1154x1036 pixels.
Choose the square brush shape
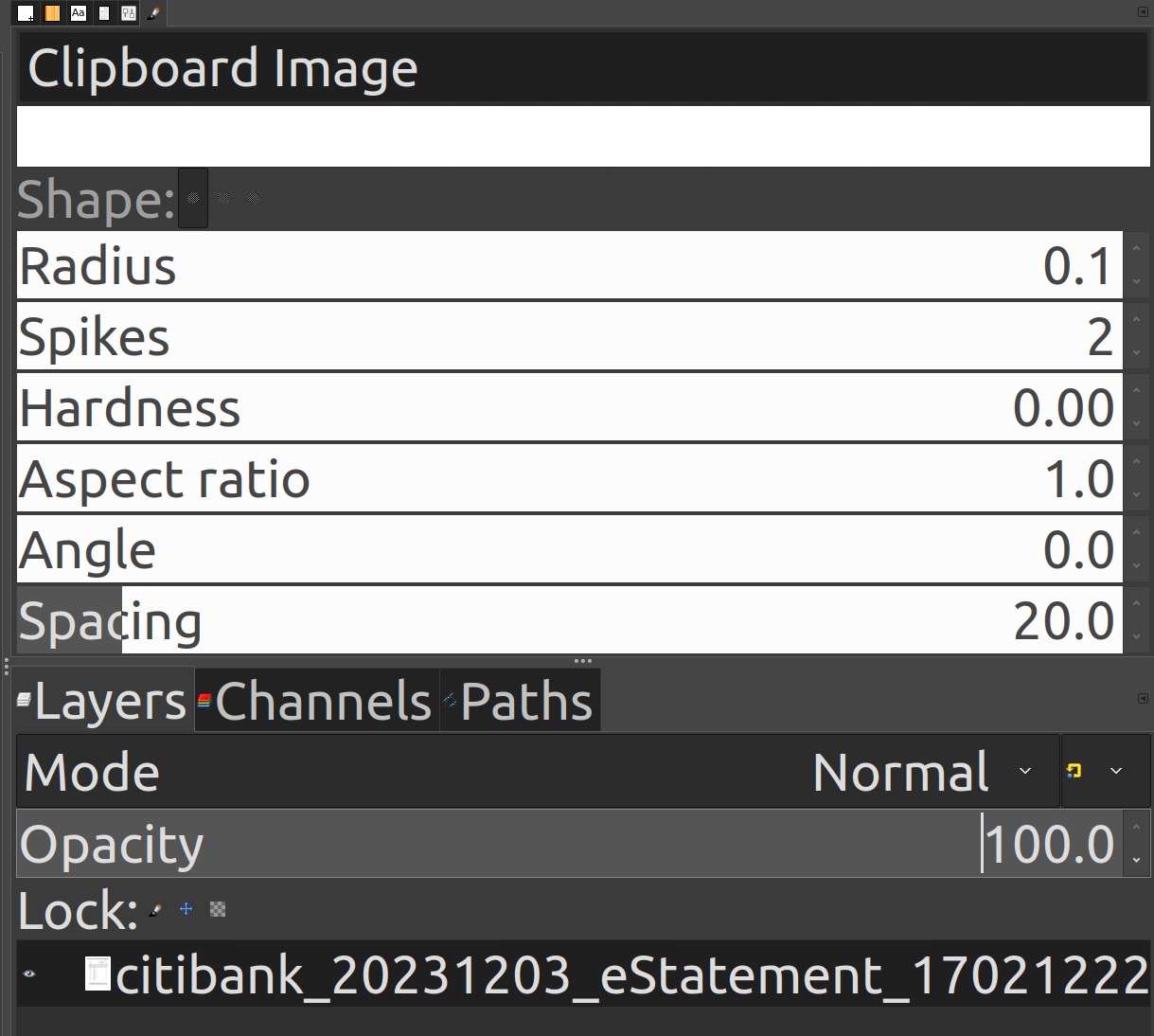pos(223,199)
